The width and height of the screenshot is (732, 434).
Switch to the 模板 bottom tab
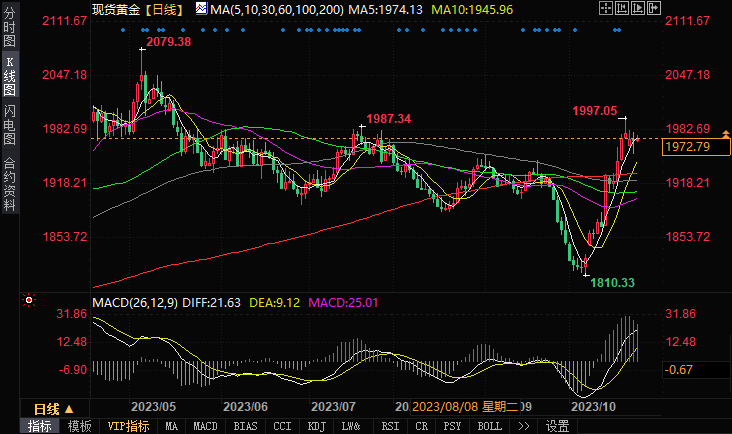pyautogui.click(x=79, y=426)
